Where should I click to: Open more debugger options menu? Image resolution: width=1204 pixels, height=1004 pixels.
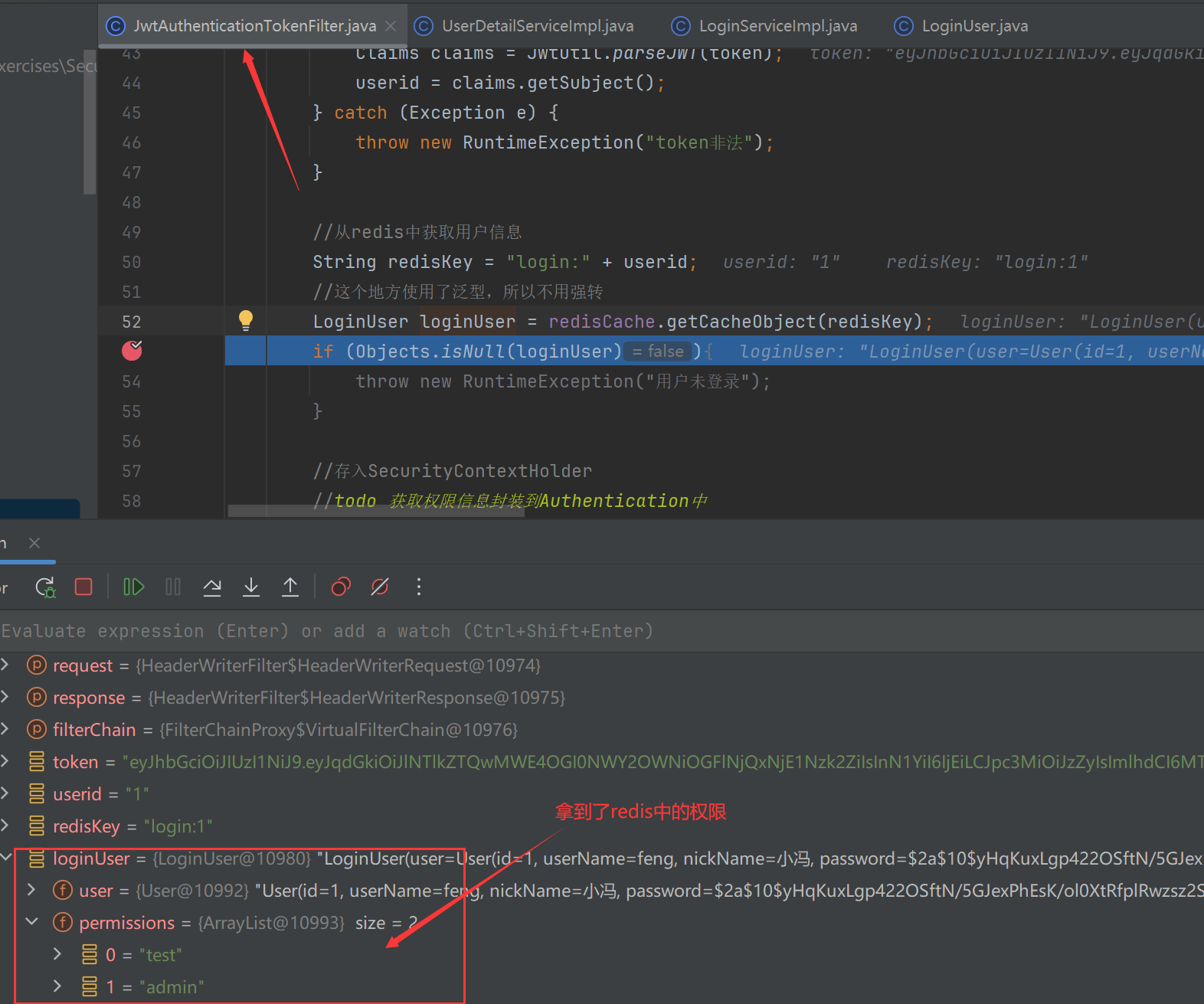(x=418, y=587)
